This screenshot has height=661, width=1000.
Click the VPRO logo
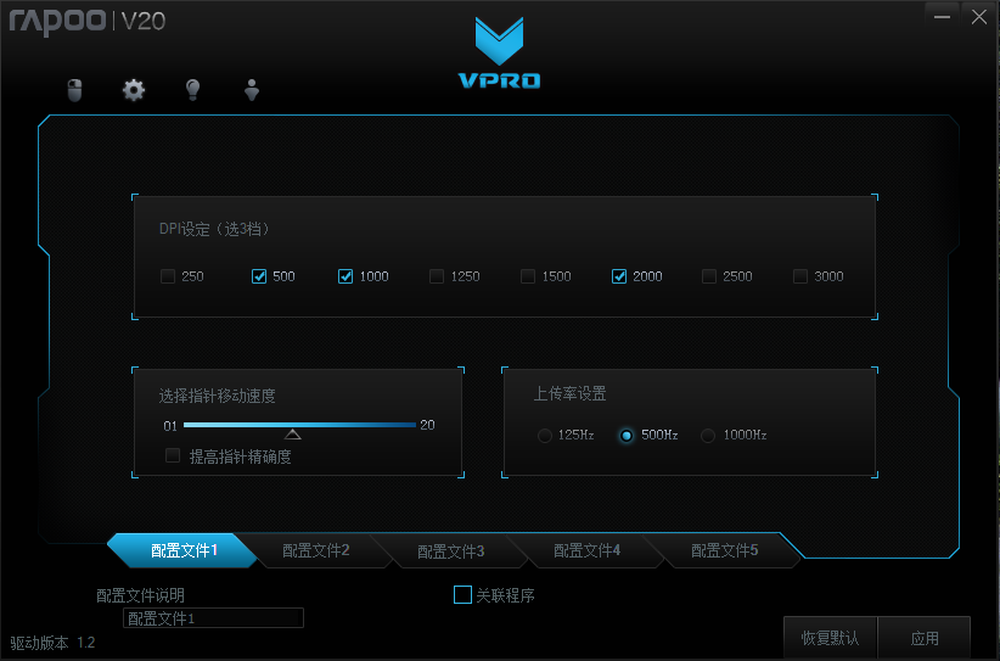point(499,52)
